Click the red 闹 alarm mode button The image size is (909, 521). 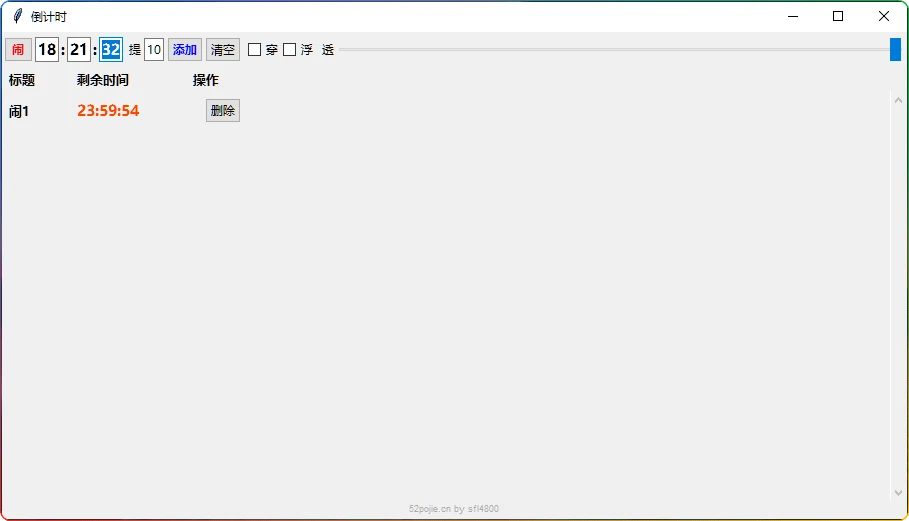(18, 50)
